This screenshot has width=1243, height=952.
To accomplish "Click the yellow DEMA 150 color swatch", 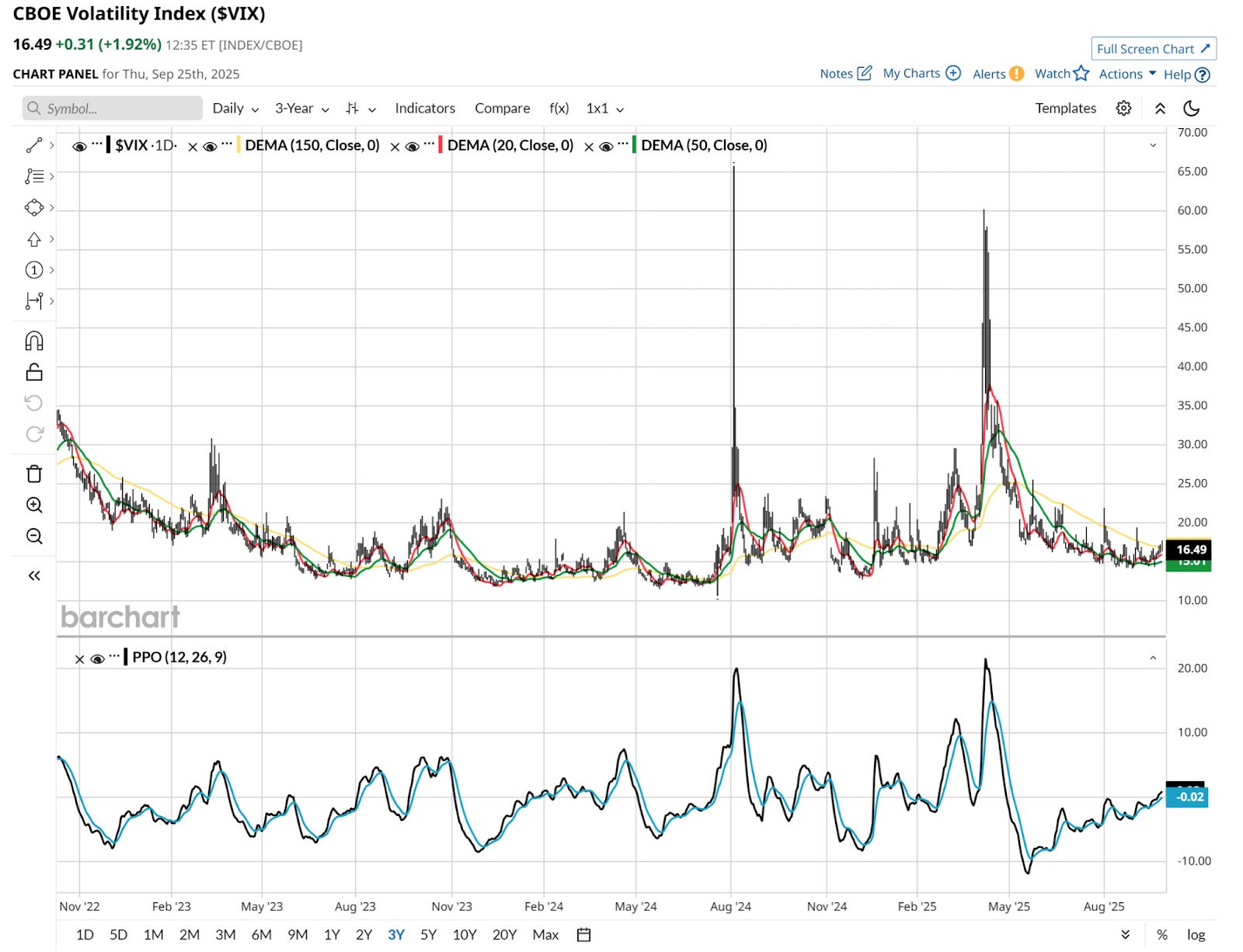I will [239, 144].
